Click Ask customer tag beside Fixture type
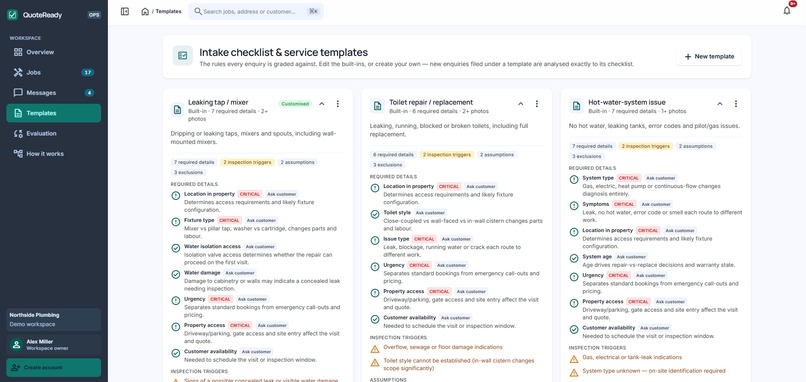The height and width of the screenshot is (382, 806). pyautogui.click(x=261, y=220)
